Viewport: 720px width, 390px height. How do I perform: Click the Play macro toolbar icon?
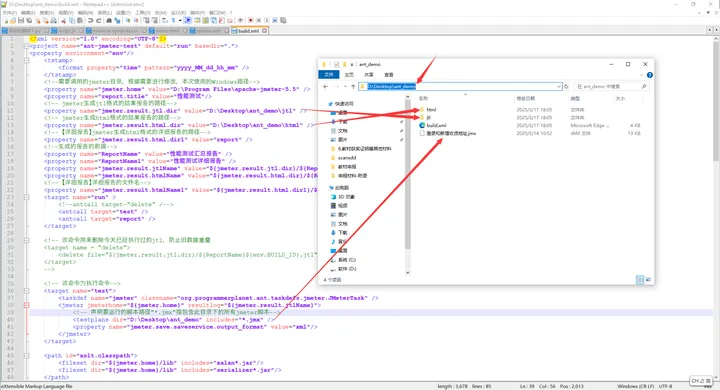[266, 21]
